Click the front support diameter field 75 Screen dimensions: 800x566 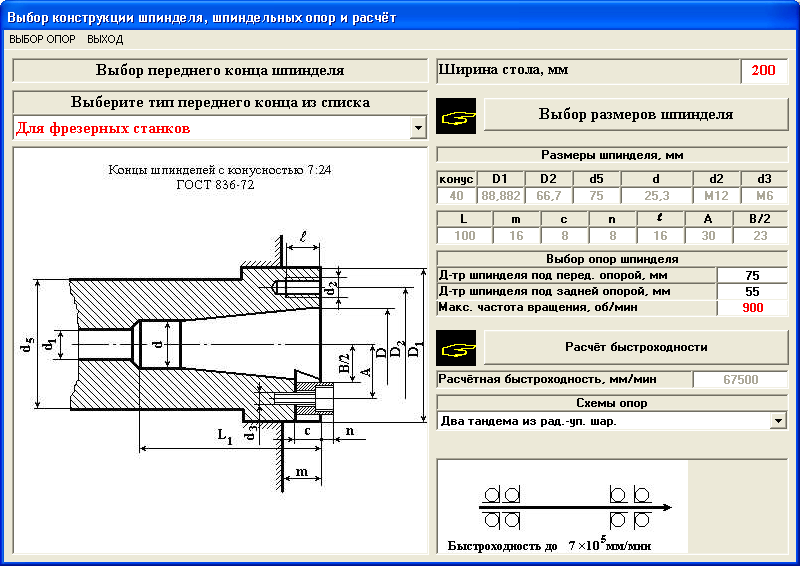[x=752, y=276]
